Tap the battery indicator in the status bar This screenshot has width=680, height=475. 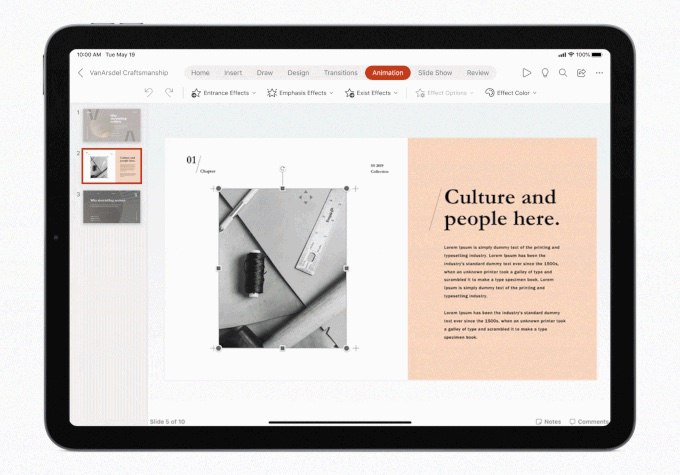(597, 55)
